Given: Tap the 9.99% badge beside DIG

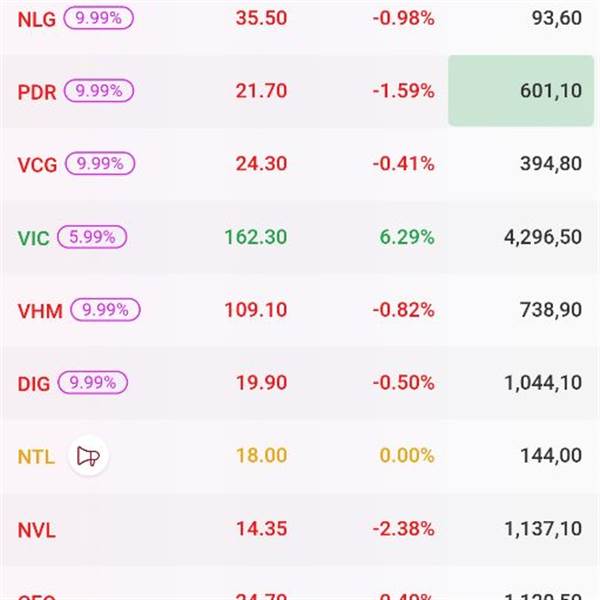Looking at the screenshot, I should [x=92, y=383].
